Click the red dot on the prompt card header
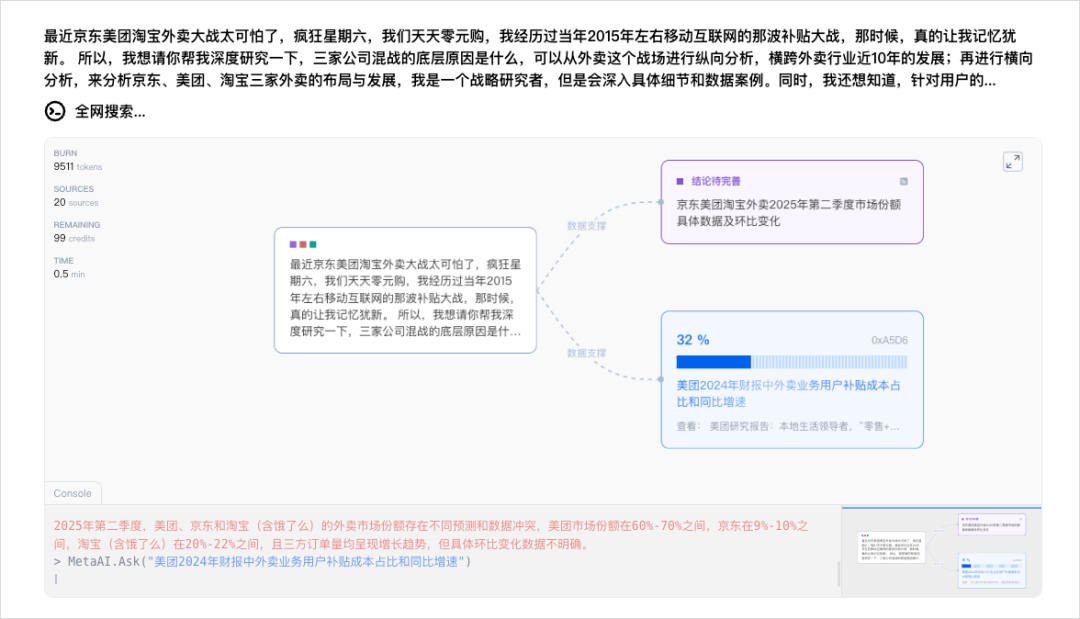 (302, 245)
